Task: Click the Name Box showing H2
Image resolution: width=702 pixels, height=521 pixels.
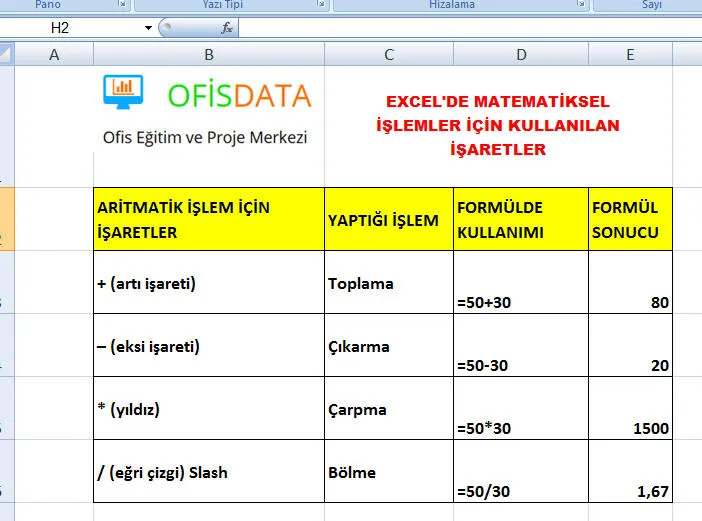Action: point(70,28)
